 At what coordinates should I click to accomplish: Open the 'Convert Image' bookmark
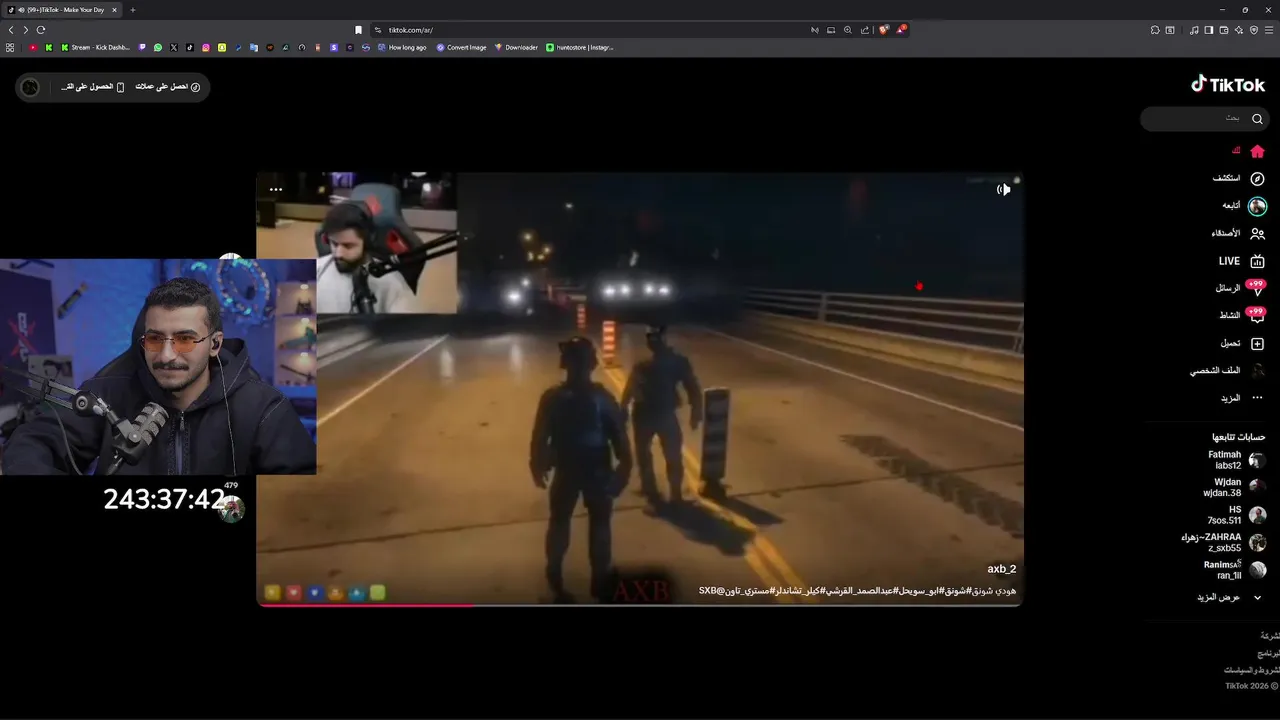coord(461,47)
